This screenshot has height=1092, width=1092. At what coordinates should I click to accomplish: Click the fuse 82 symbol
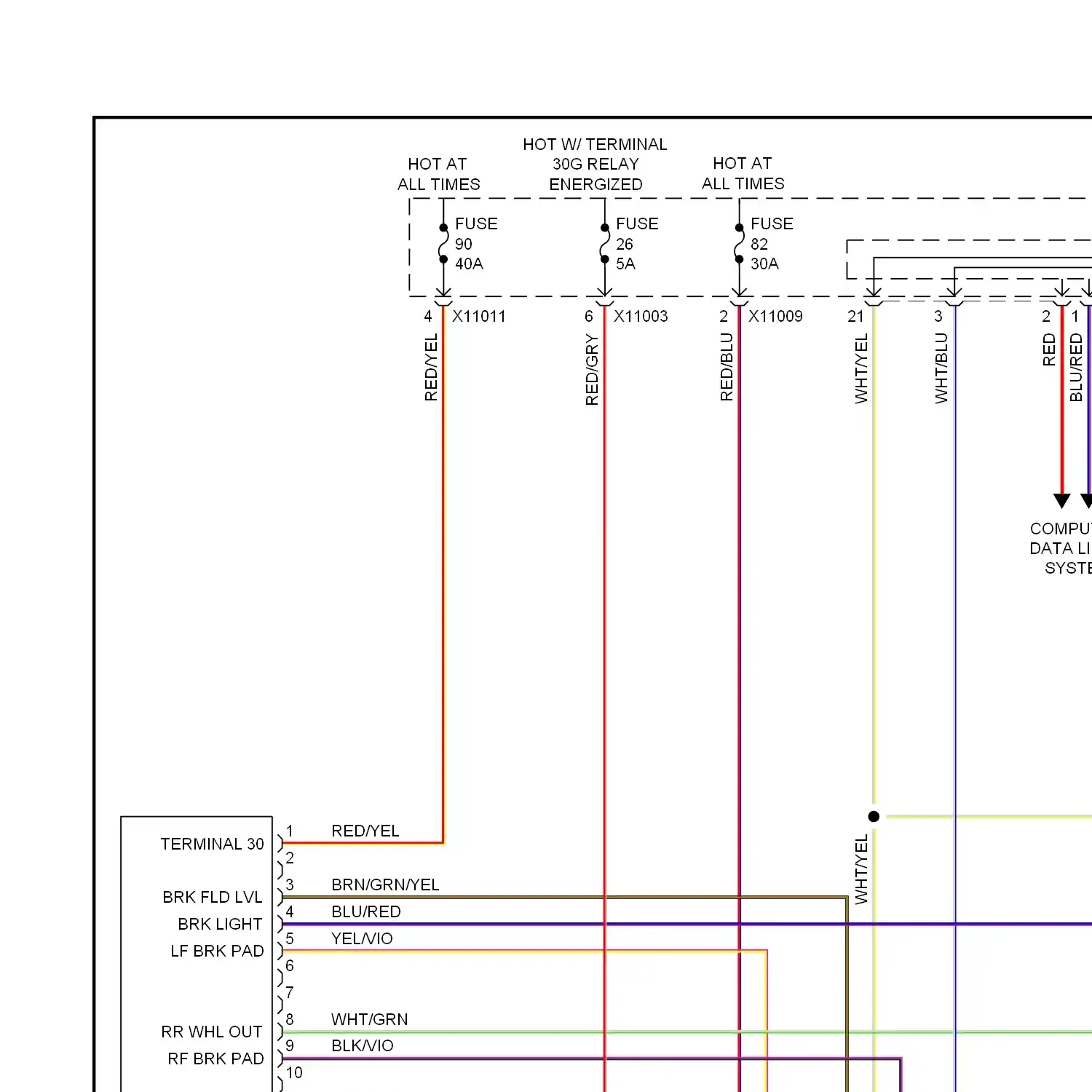click(x=739, y=244)
